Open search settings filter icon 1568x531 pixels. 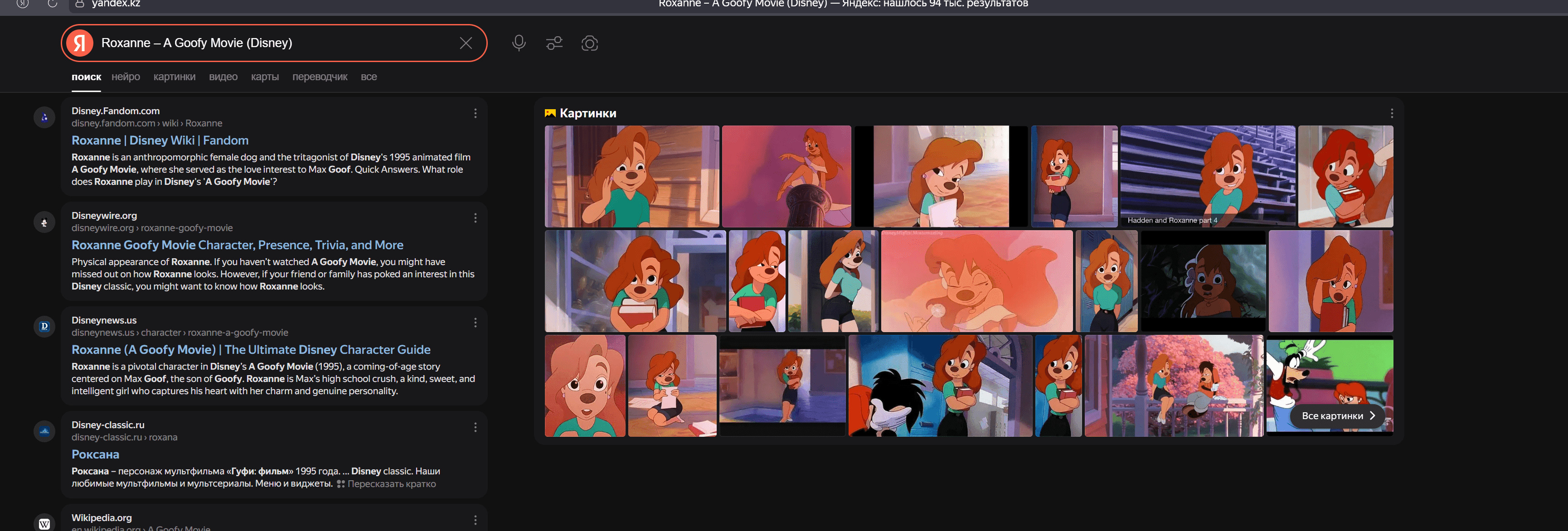click(554, 43)
